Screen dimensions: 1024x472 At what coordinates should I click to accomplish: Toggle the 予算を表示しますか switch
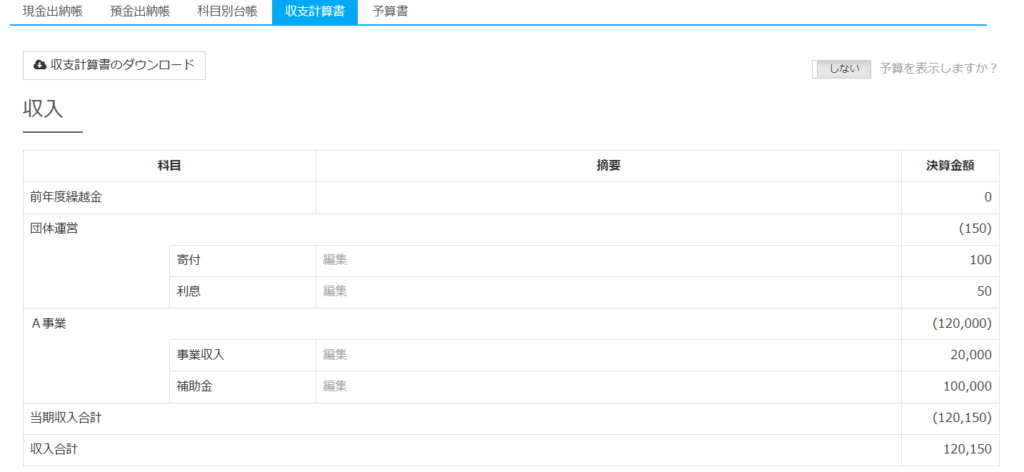(x=841, y=69)
